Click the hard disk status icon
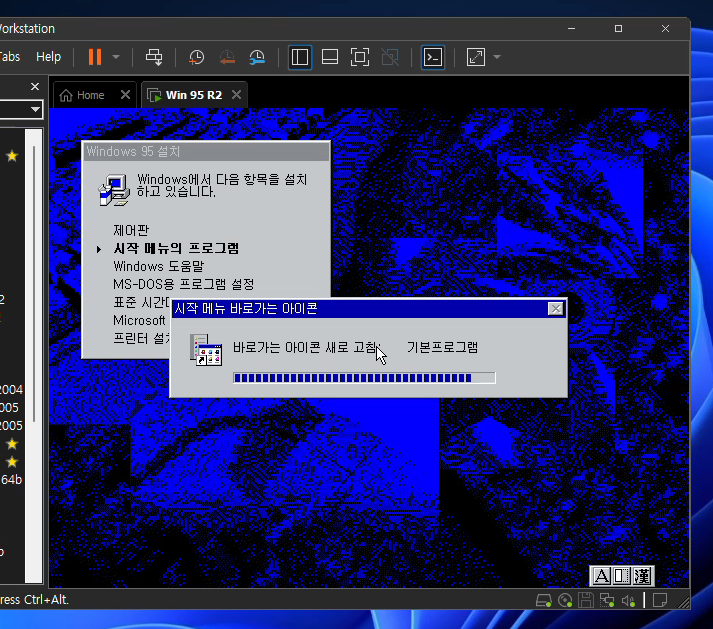The image size is (713, 629). point(543,600)
